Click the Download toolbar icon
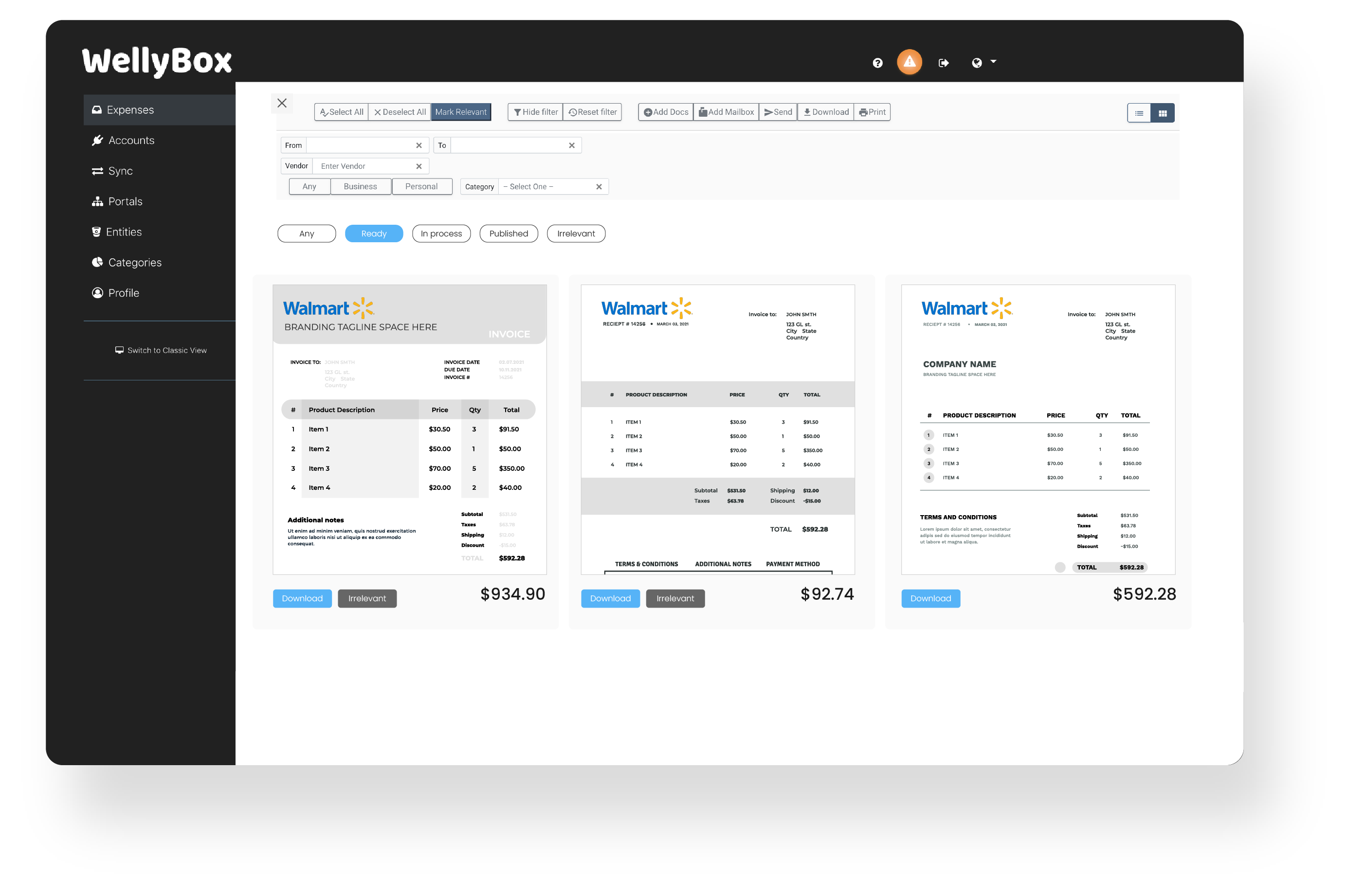 coord(826,111)
